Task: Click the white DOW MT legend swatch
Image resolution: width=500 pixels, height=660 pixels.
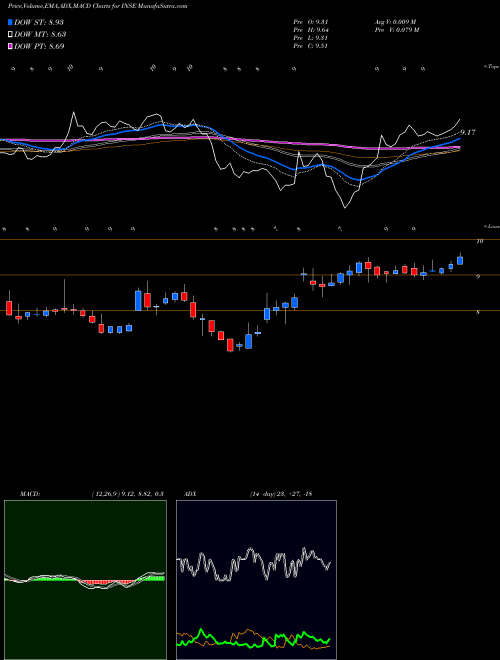Action: click(10, 35)
